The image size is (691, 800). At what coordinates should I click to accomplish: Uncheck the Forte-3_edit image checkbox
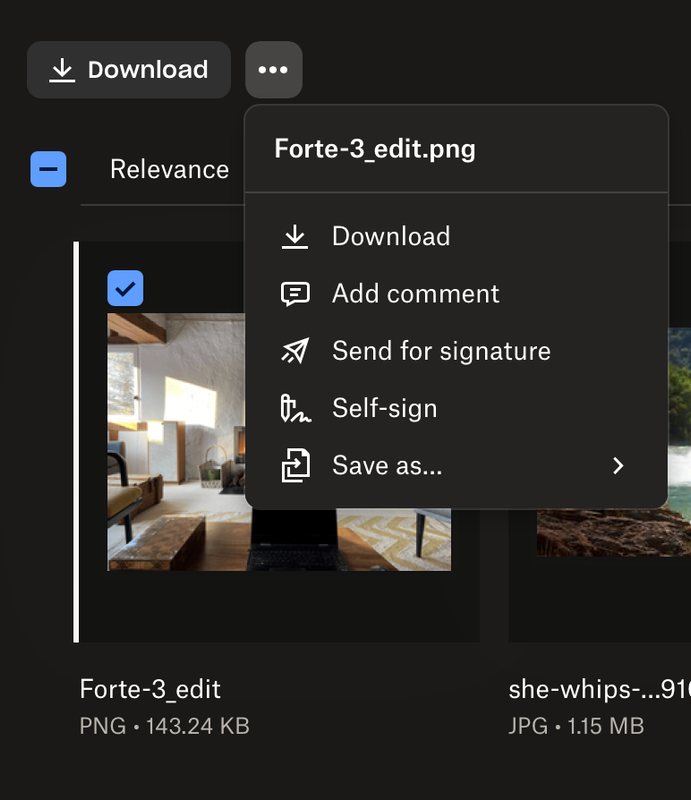[125, 288]
